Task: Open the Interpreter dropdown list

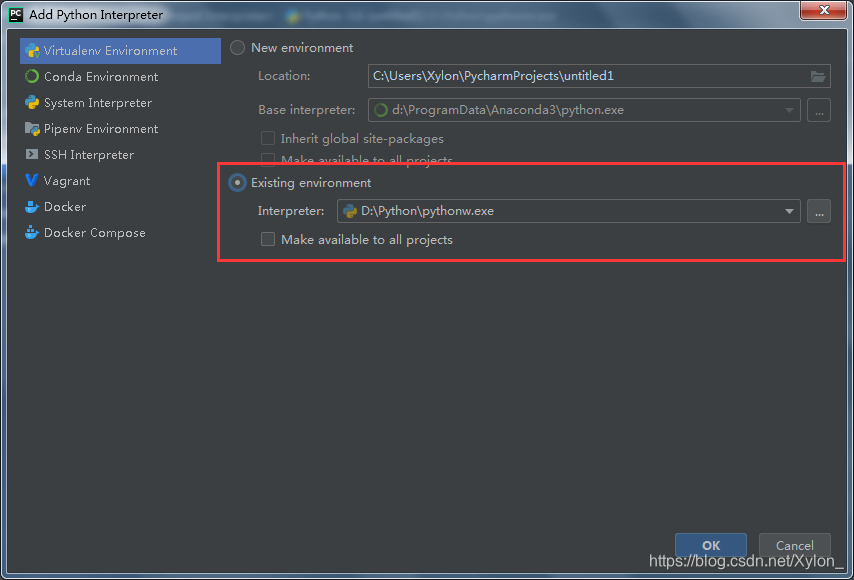Action: (789, 211)
